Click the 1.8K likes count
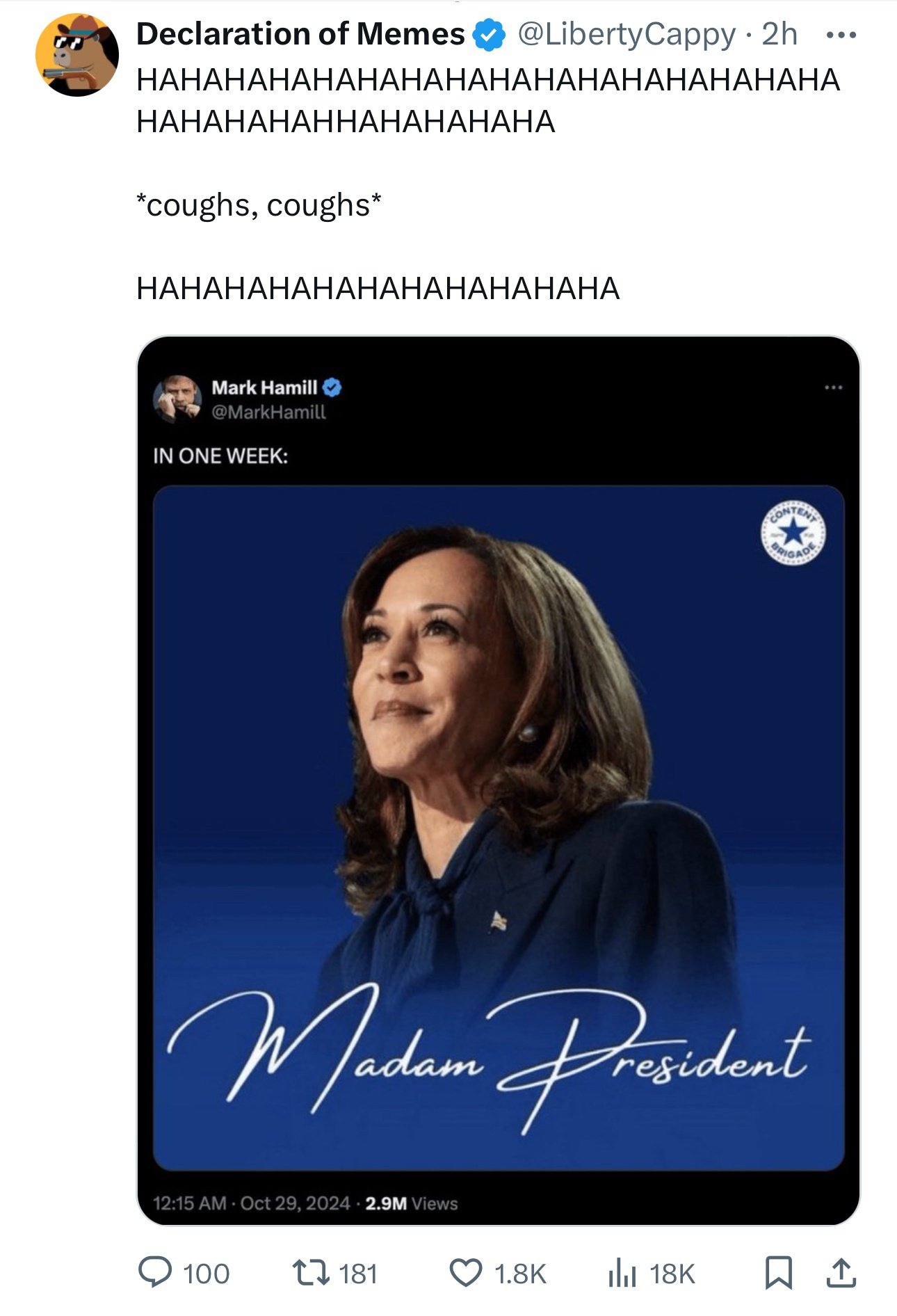Image resolution: width=897 pixels, height=1316 pixels. [520, 1274]
